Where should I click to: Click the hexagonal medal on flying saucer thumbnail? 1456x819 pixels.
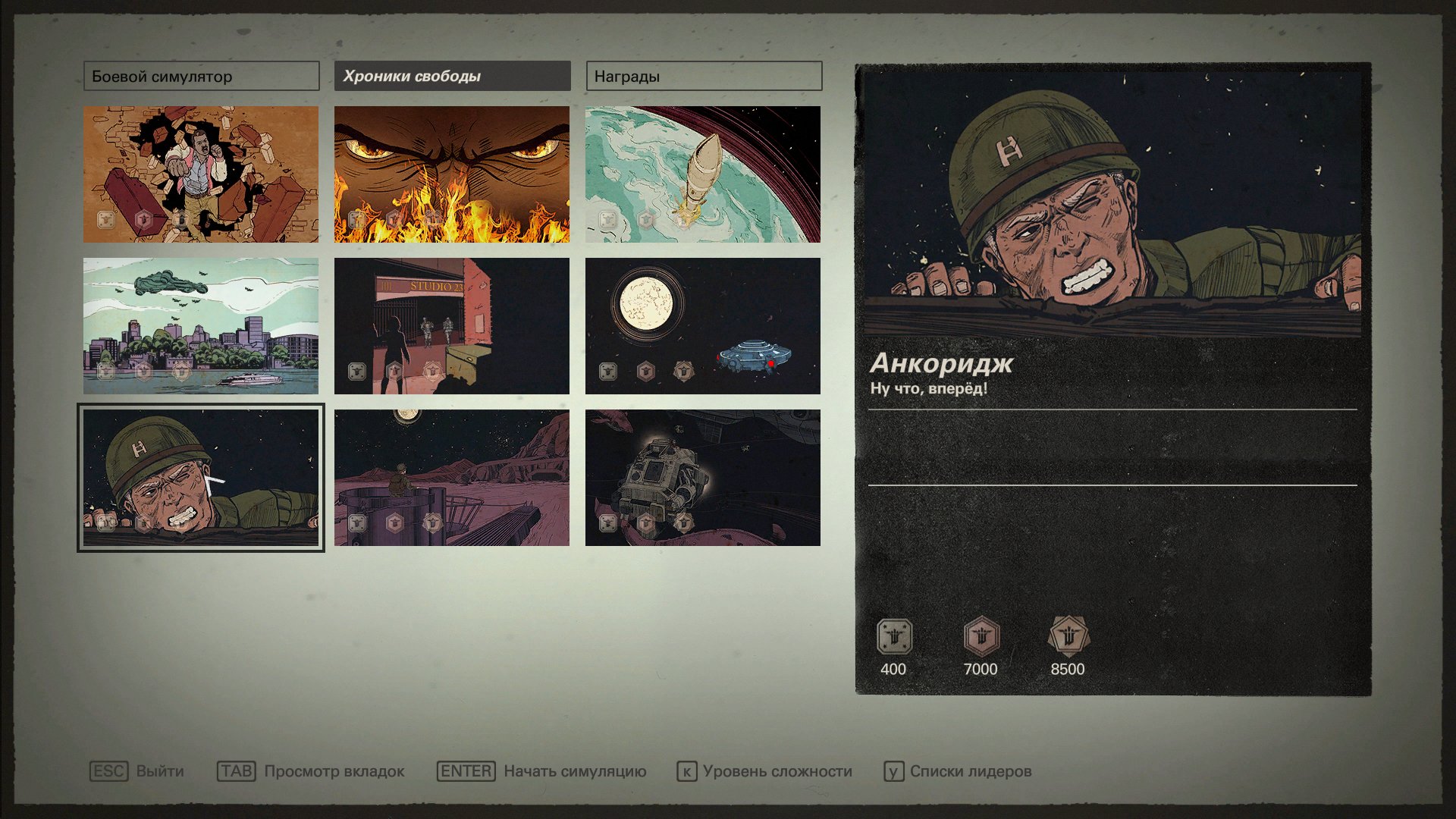(645, 372)
